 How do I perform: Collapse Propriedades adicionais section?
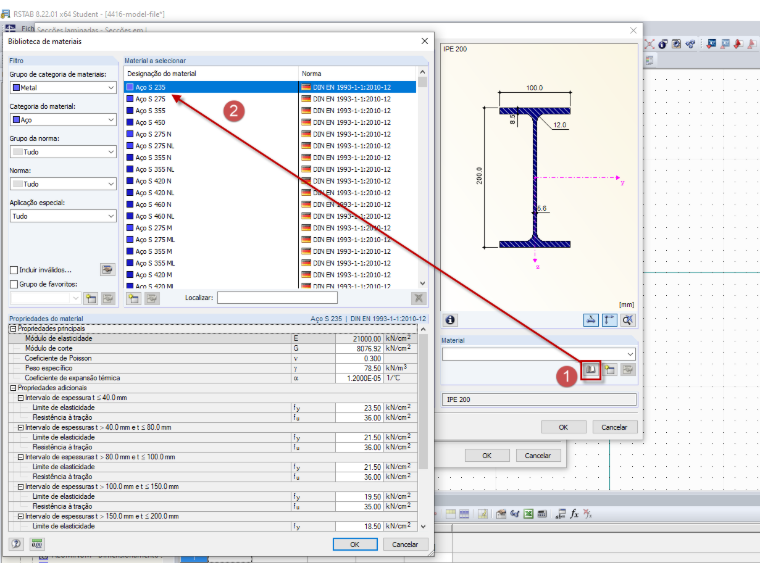(x=13, y=388)
